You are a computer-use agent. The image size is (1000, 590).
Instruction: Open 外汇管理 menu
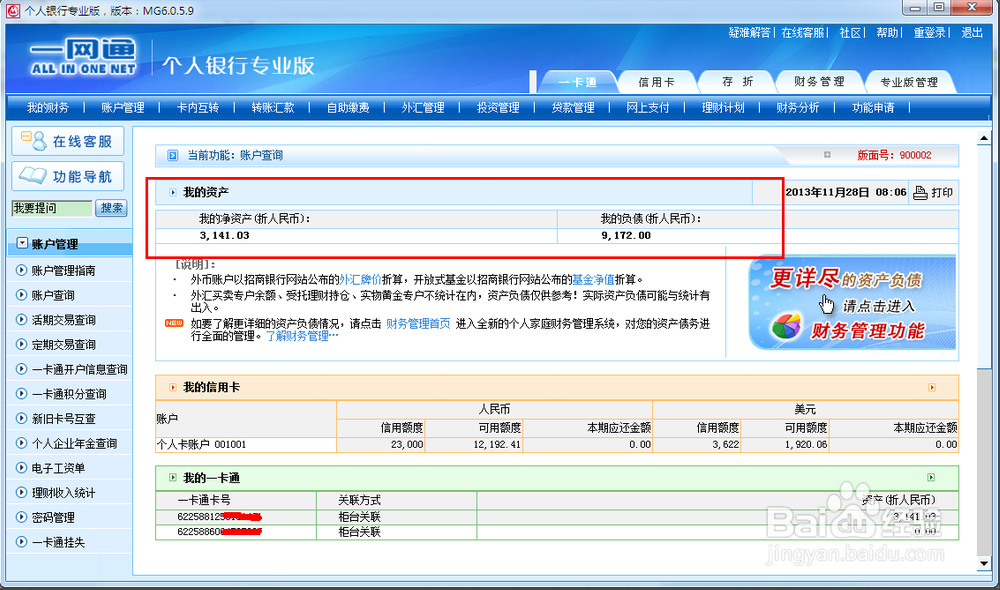(423, 108)
